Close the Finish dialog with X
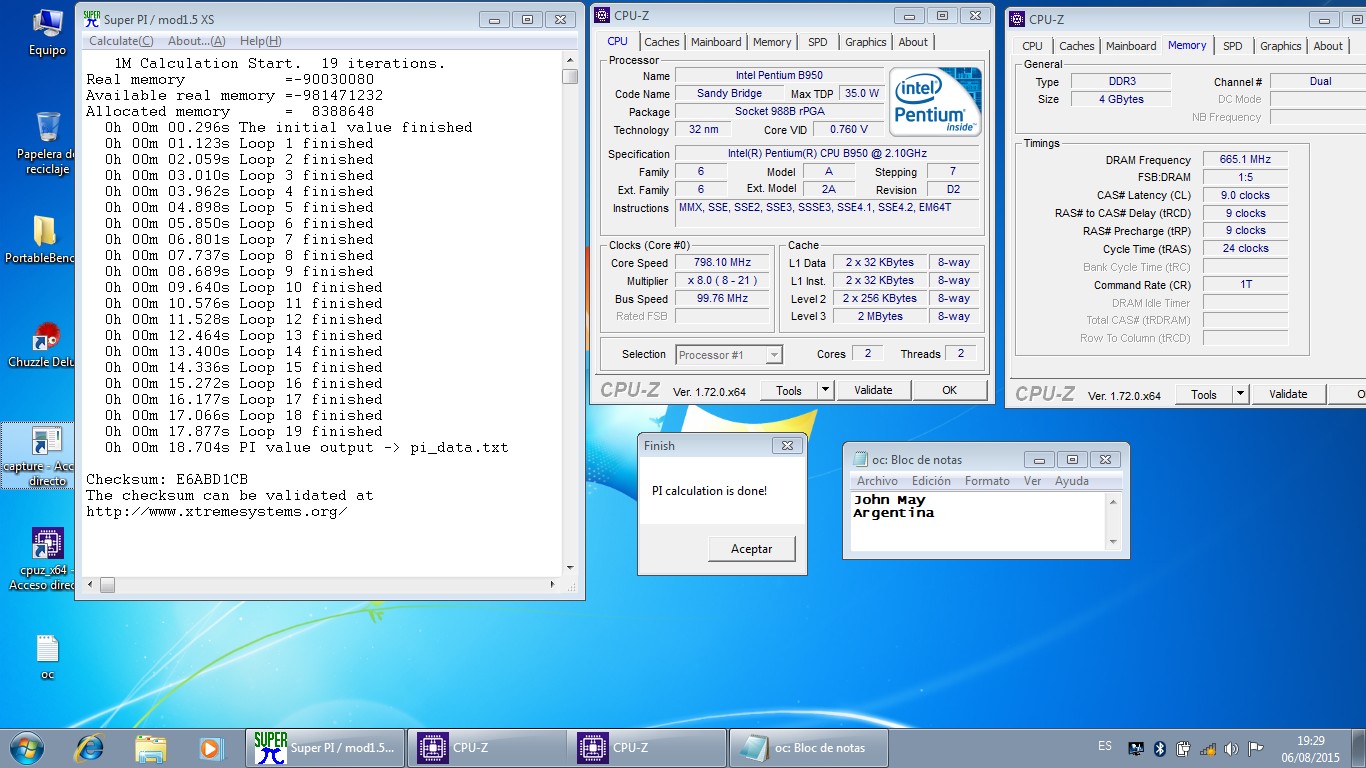1366x768 pixels. point(787,445)
